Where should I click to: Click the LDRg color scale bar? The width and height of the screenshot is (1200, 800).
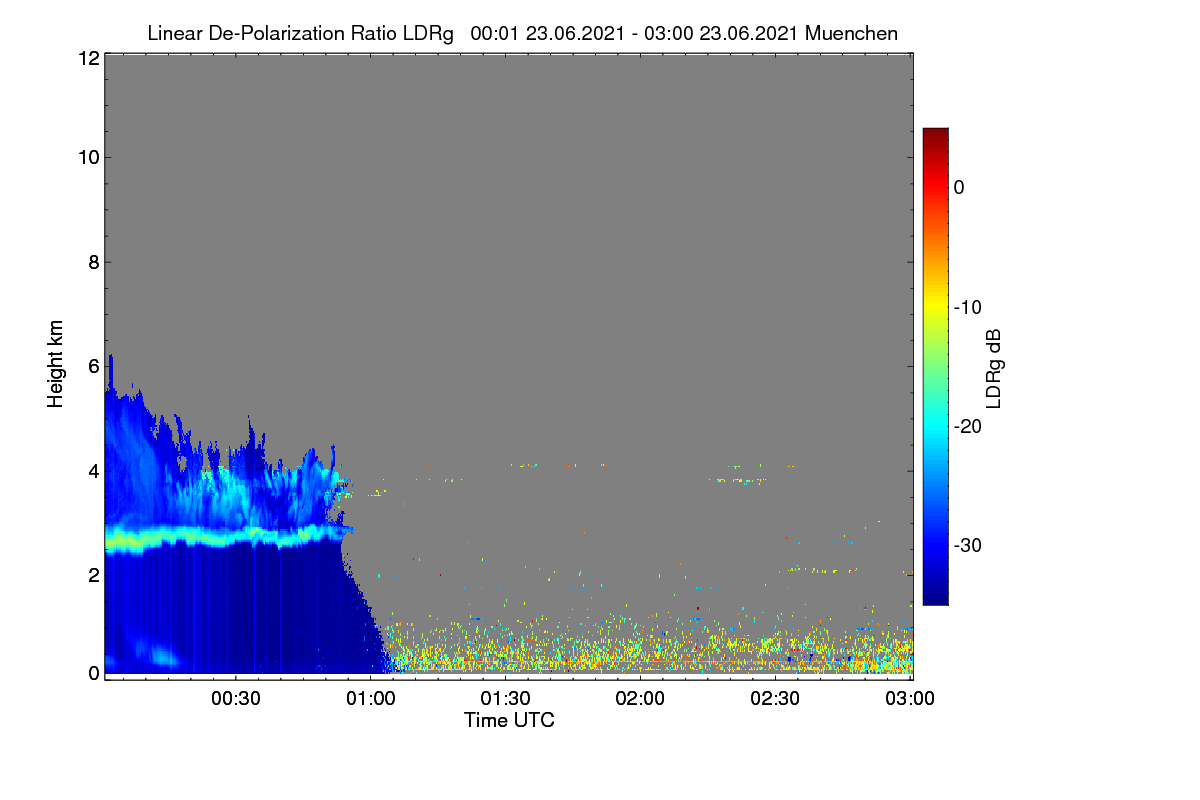click(935, 366)
